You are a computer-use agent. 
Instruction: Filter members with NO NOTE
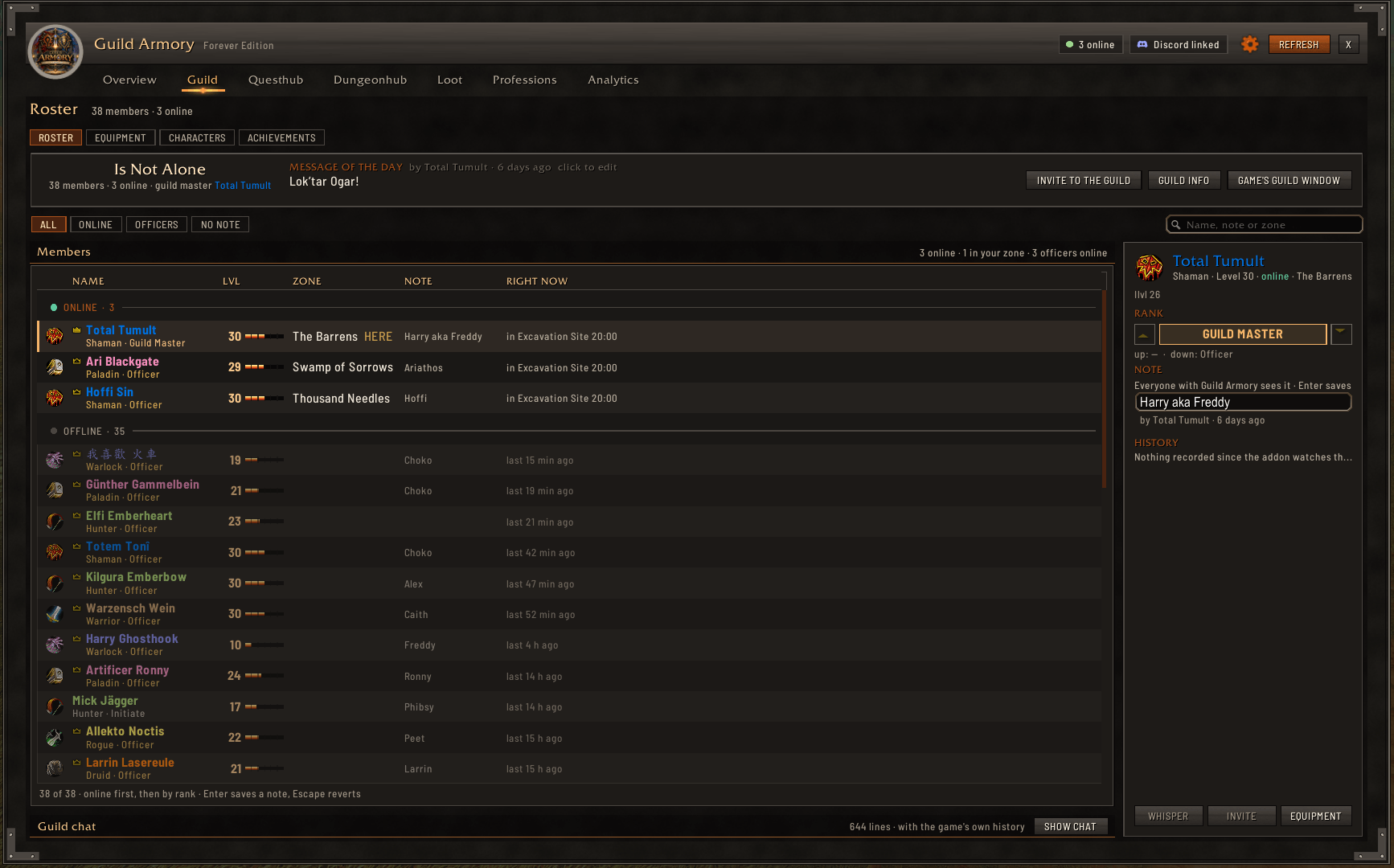coord(220,225)
